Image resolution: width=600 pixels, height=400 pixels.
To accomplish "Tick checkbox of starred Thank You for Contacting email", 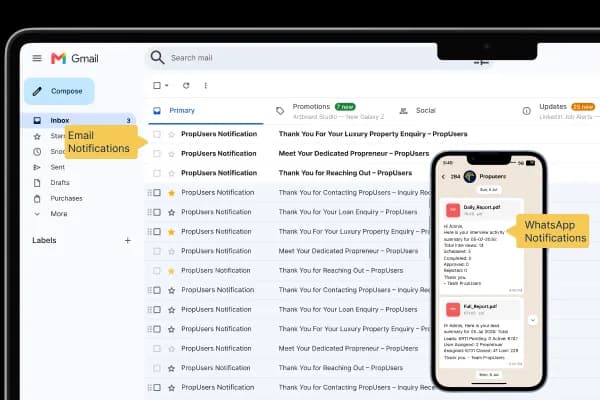I will click(157, 193).
